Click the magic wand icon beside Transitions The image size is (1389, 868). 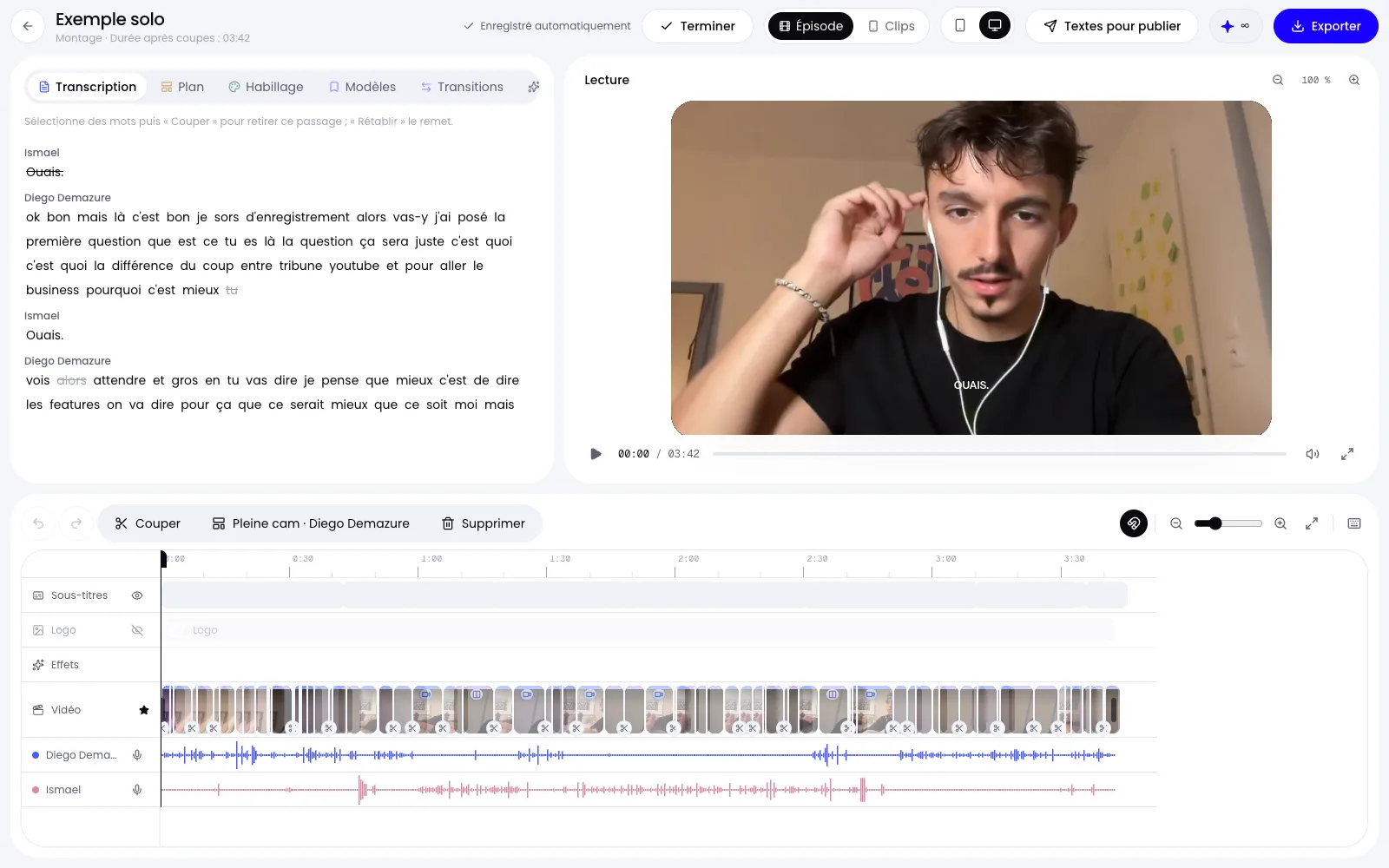[x=534, y=87]
